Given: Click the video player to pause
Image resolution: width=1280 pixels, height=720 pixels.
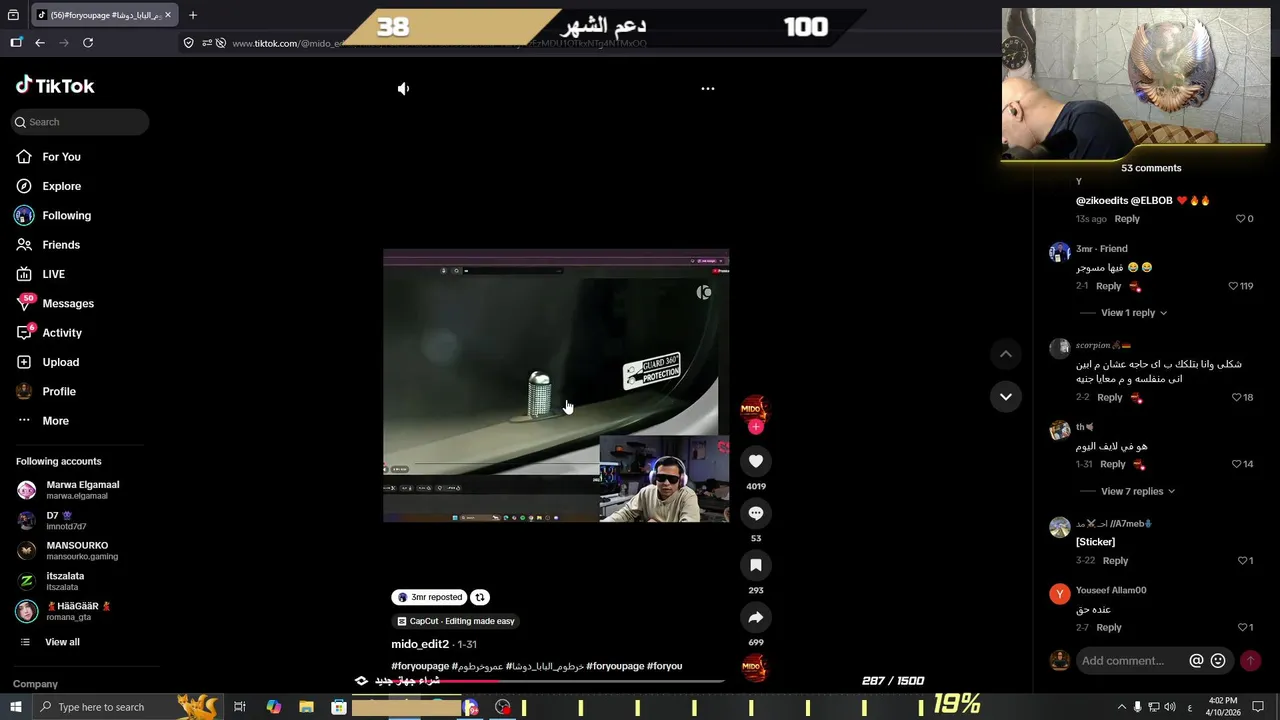Looking at the screenshot, I should (x=556, y=385).
